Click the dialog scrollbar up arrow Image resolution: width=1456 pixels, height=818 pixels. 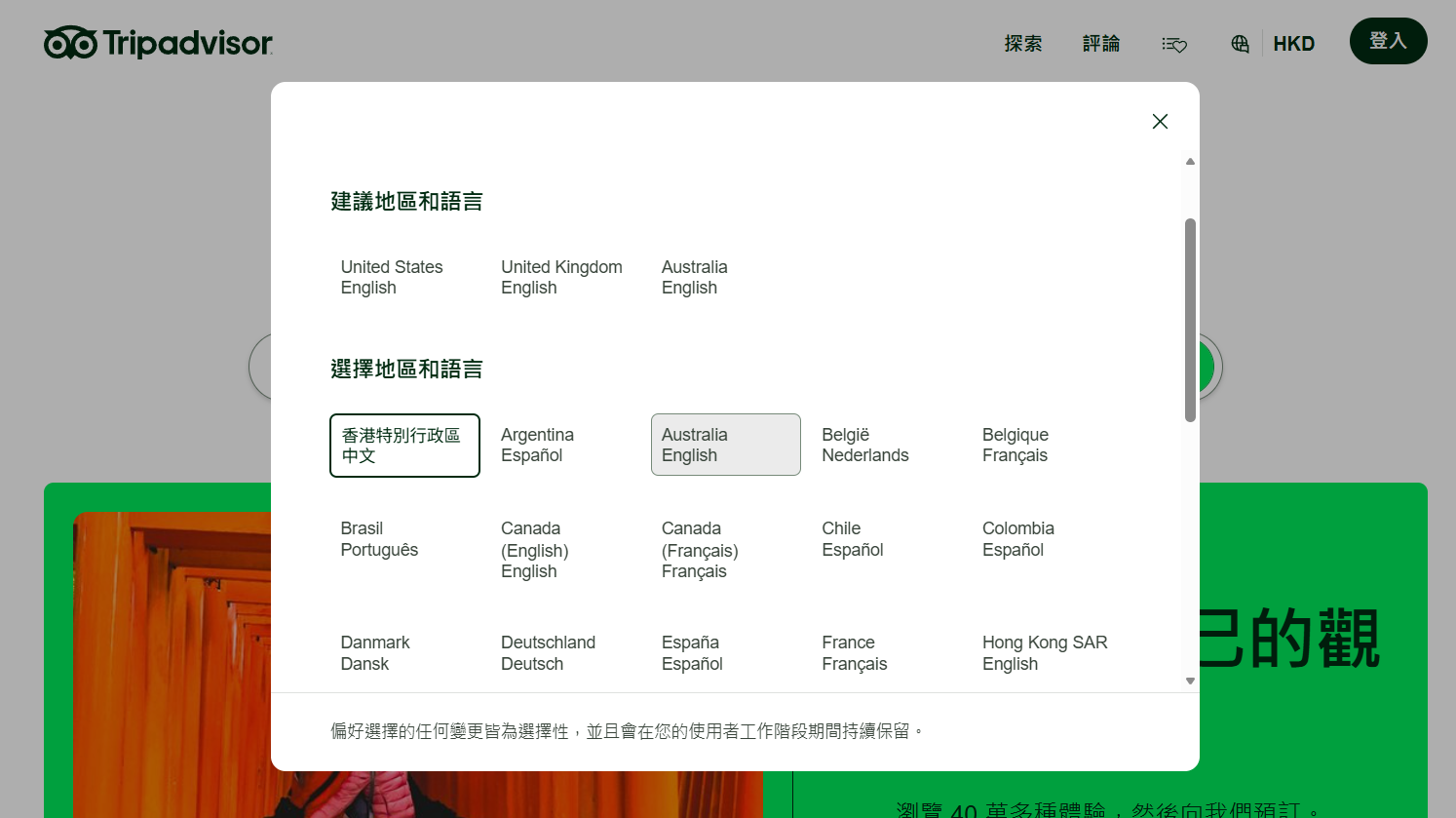pos(1190,162)
